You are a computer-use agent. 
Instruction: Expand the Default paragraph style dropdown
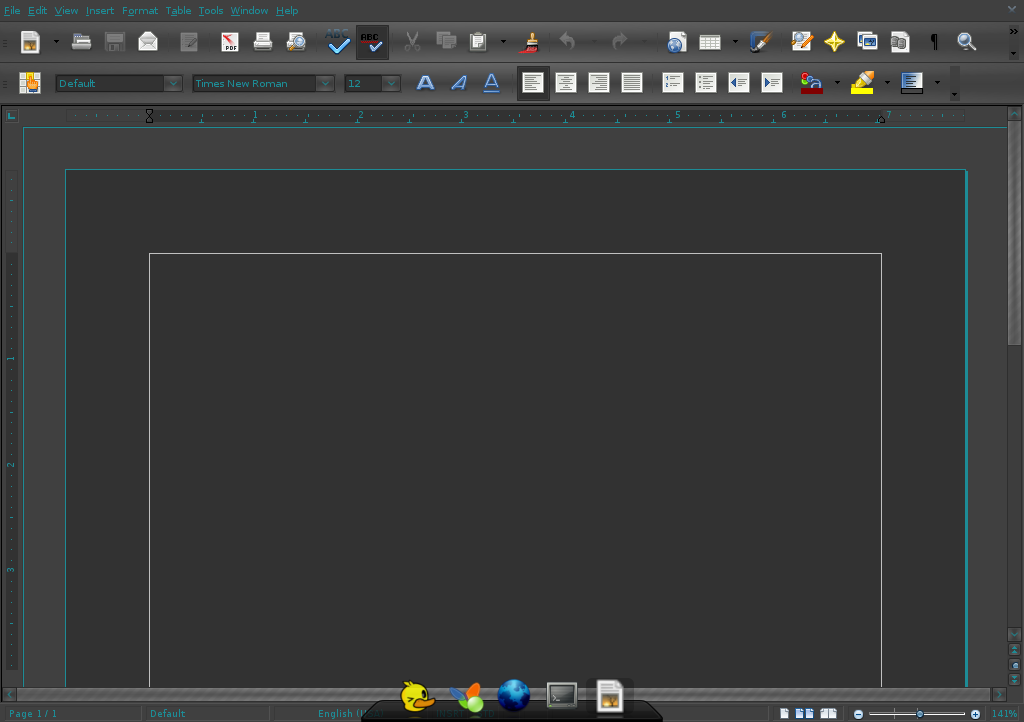(173, 84)
